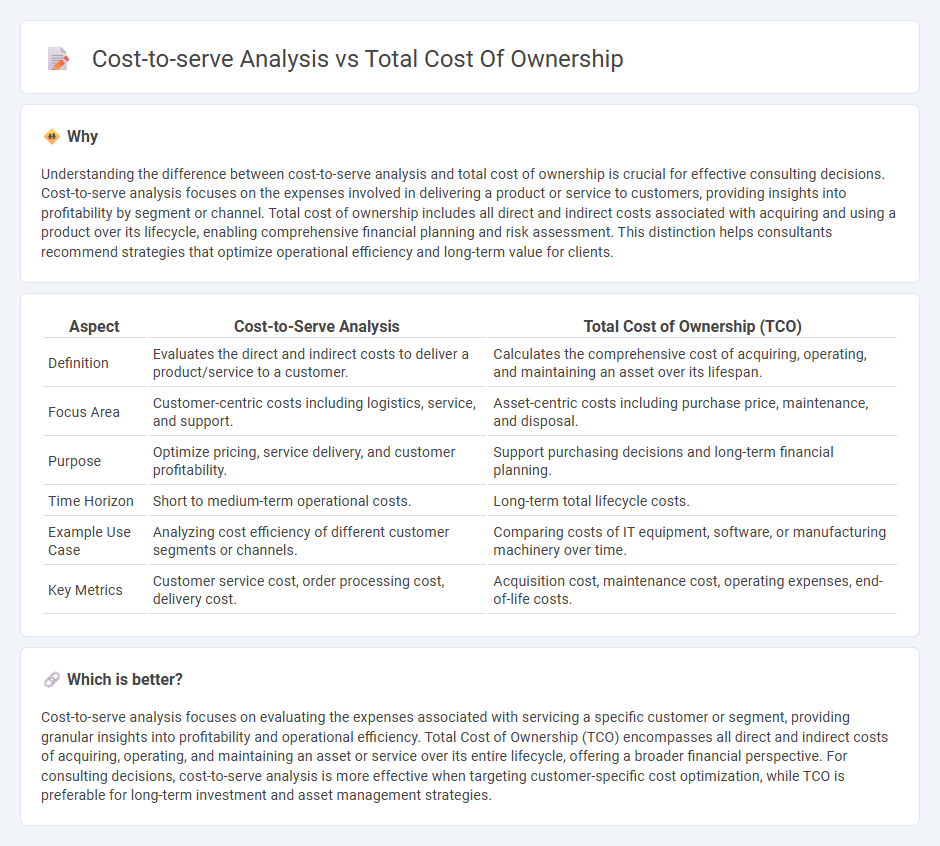The width and height of the screenshot is (940, 846).
Task: Click the Why section heading
Action: click(x=82, y=137)
